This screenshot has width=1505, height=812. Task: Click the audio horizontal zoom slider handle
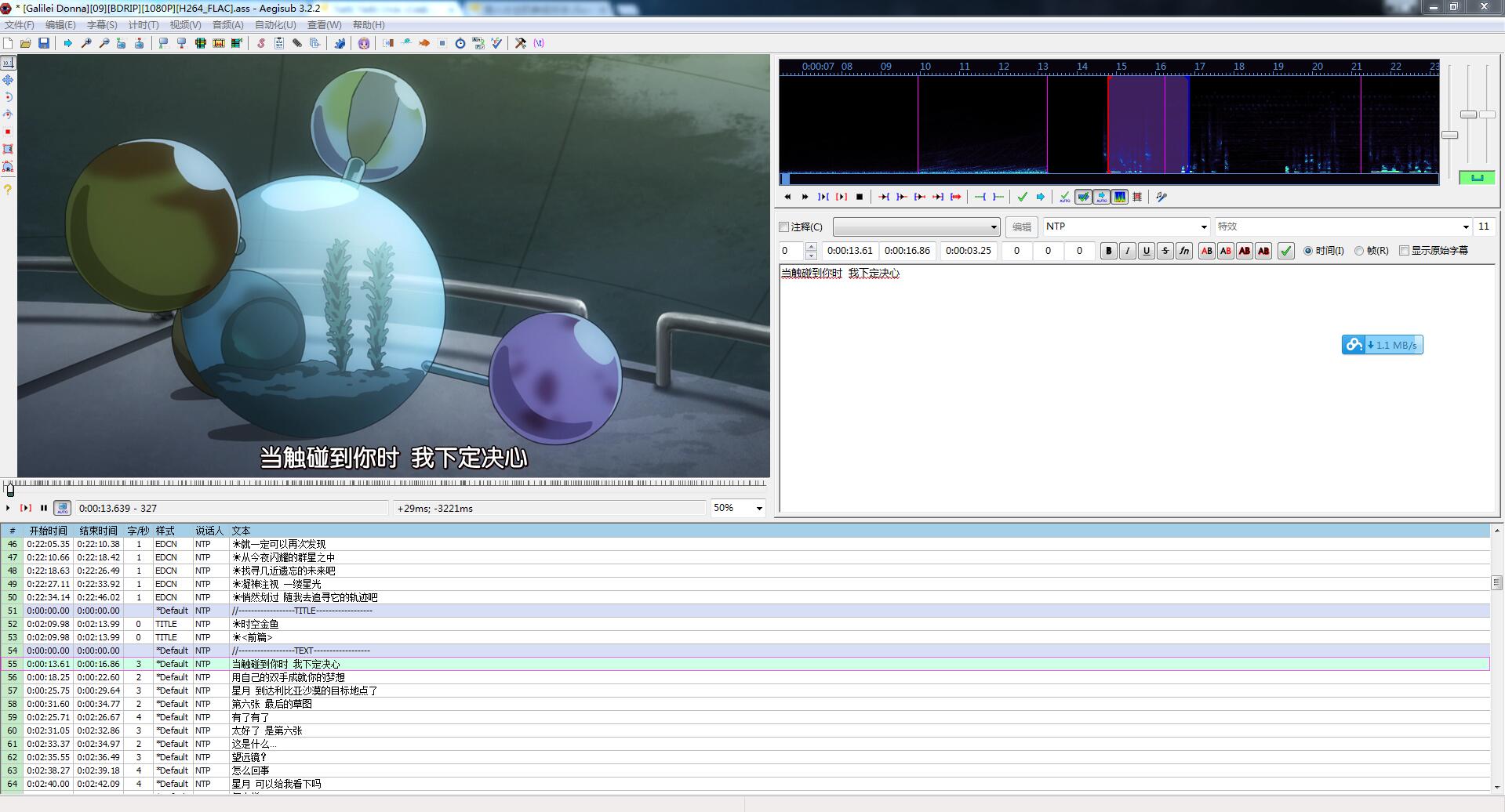1450,135
